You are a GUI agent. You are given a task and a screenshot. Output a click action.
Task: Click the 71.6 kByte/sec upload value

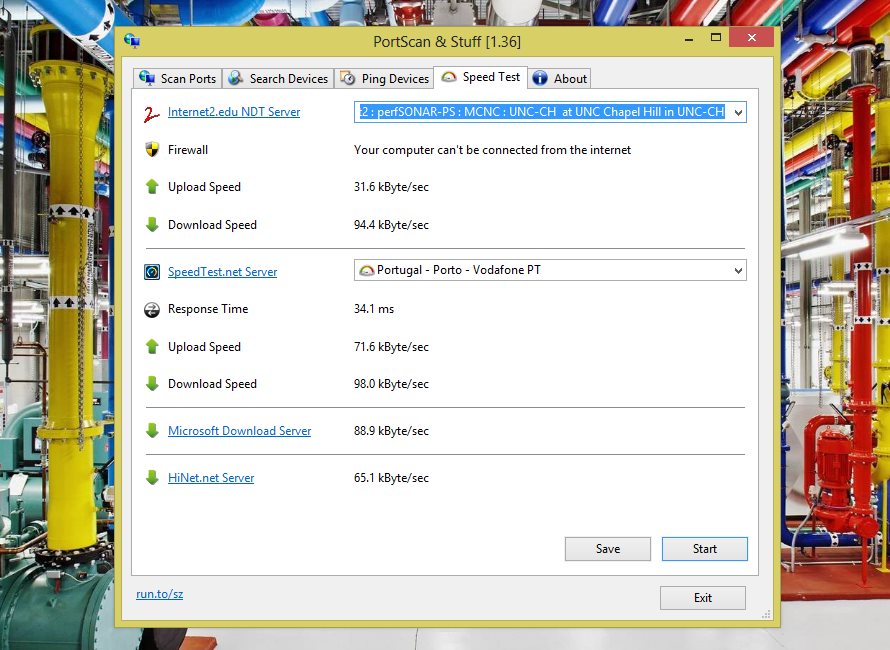pos(391,347)
